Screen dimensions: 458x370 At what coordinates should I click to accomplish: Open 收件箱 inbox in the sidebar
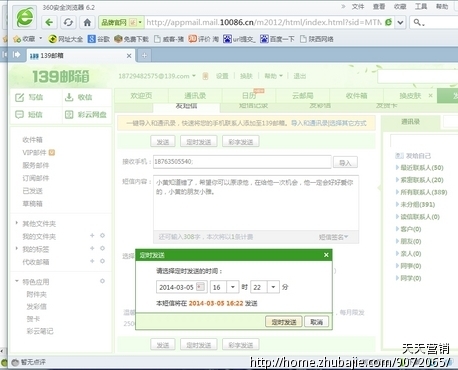click(32, 140)
